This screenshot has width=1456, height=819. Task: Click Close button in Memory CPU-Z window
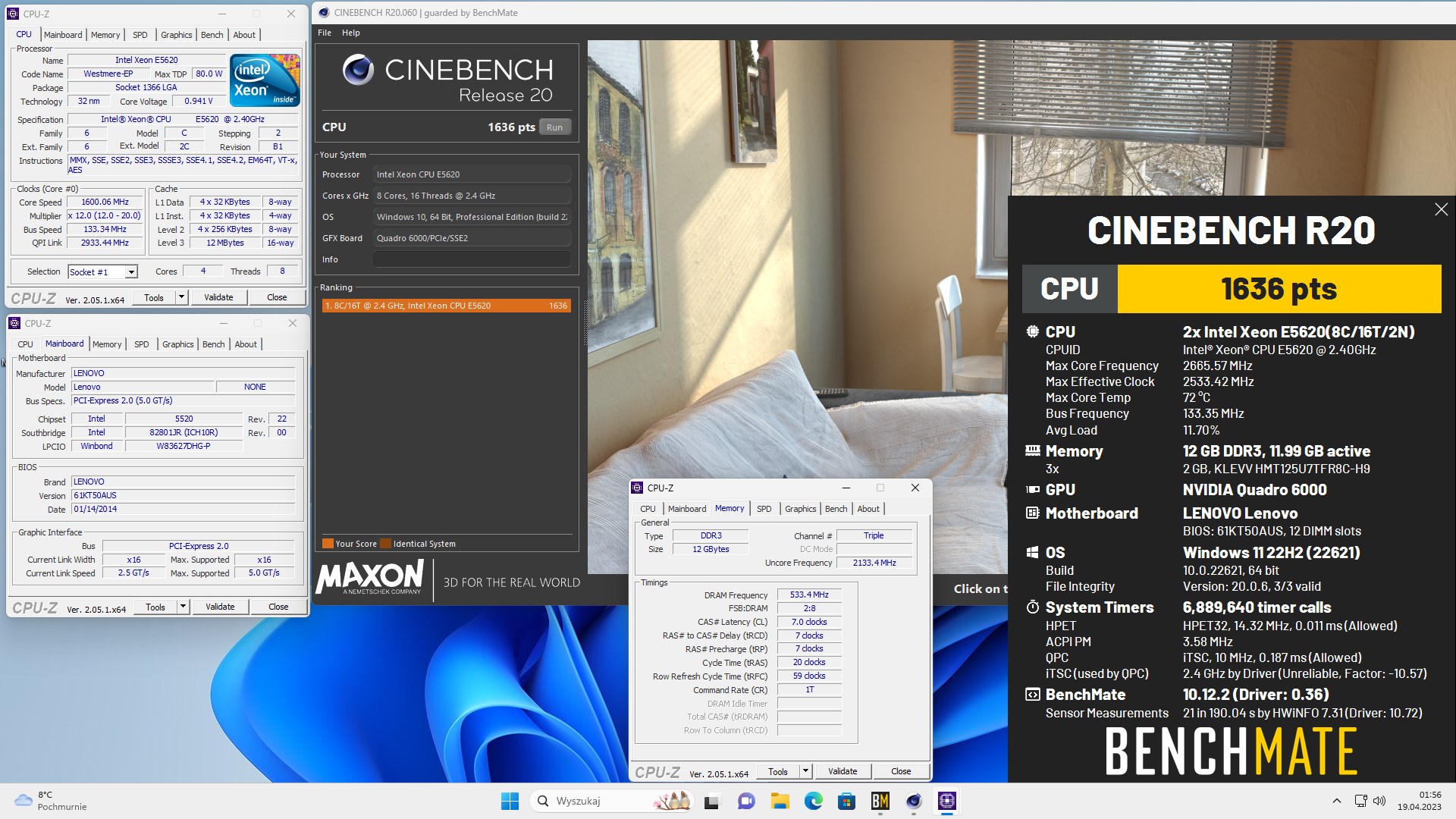click(901, 771)
